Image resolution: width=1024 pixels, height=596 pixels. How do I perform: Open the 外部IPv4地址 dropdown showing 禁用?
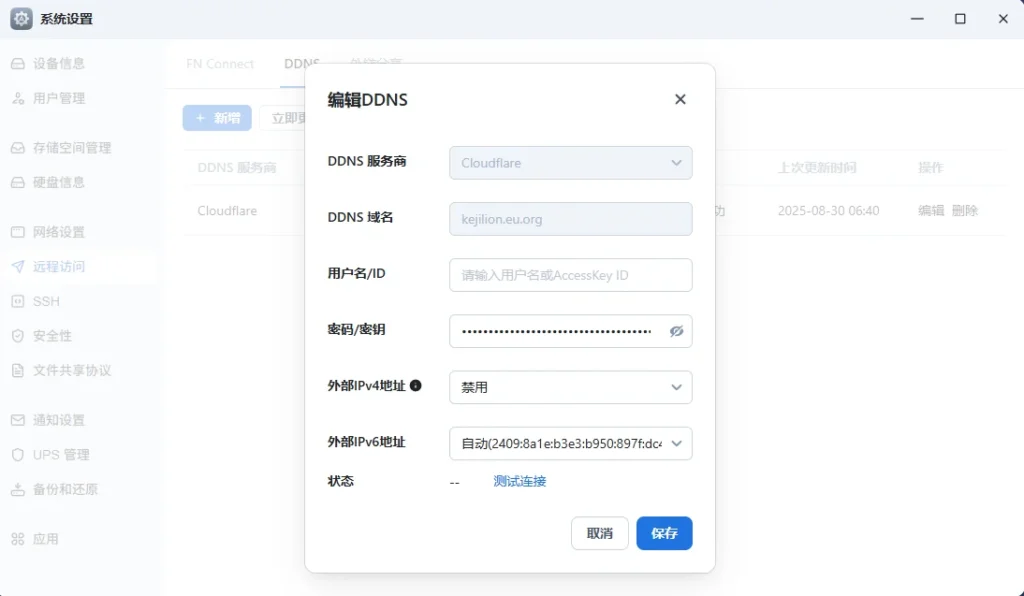(570, 387)
